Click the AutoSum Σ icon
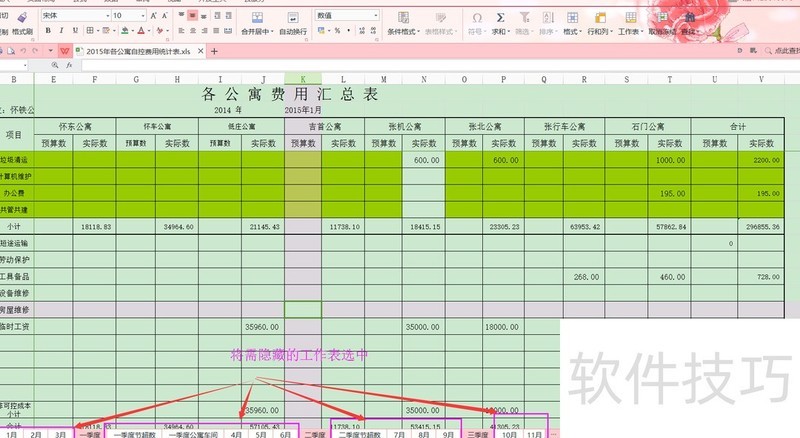 click(x=500, y=18)
